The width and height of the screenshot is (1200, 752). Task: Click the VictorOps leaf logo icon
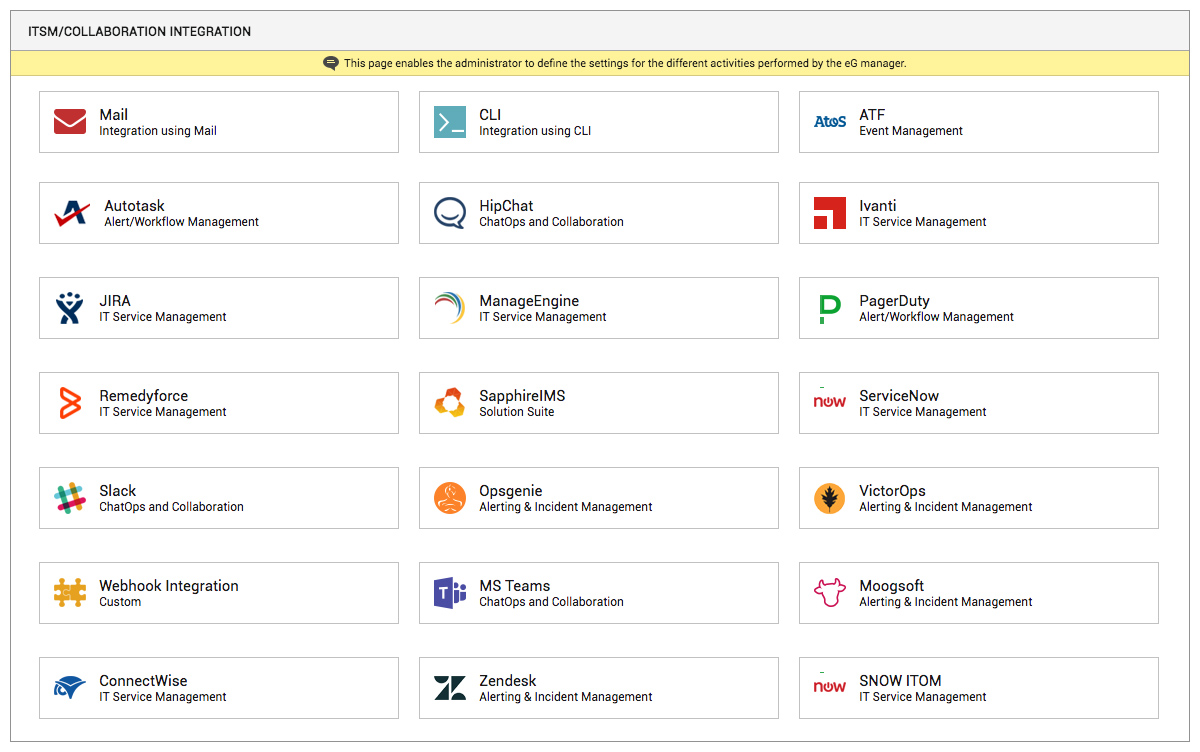(830, 498)
